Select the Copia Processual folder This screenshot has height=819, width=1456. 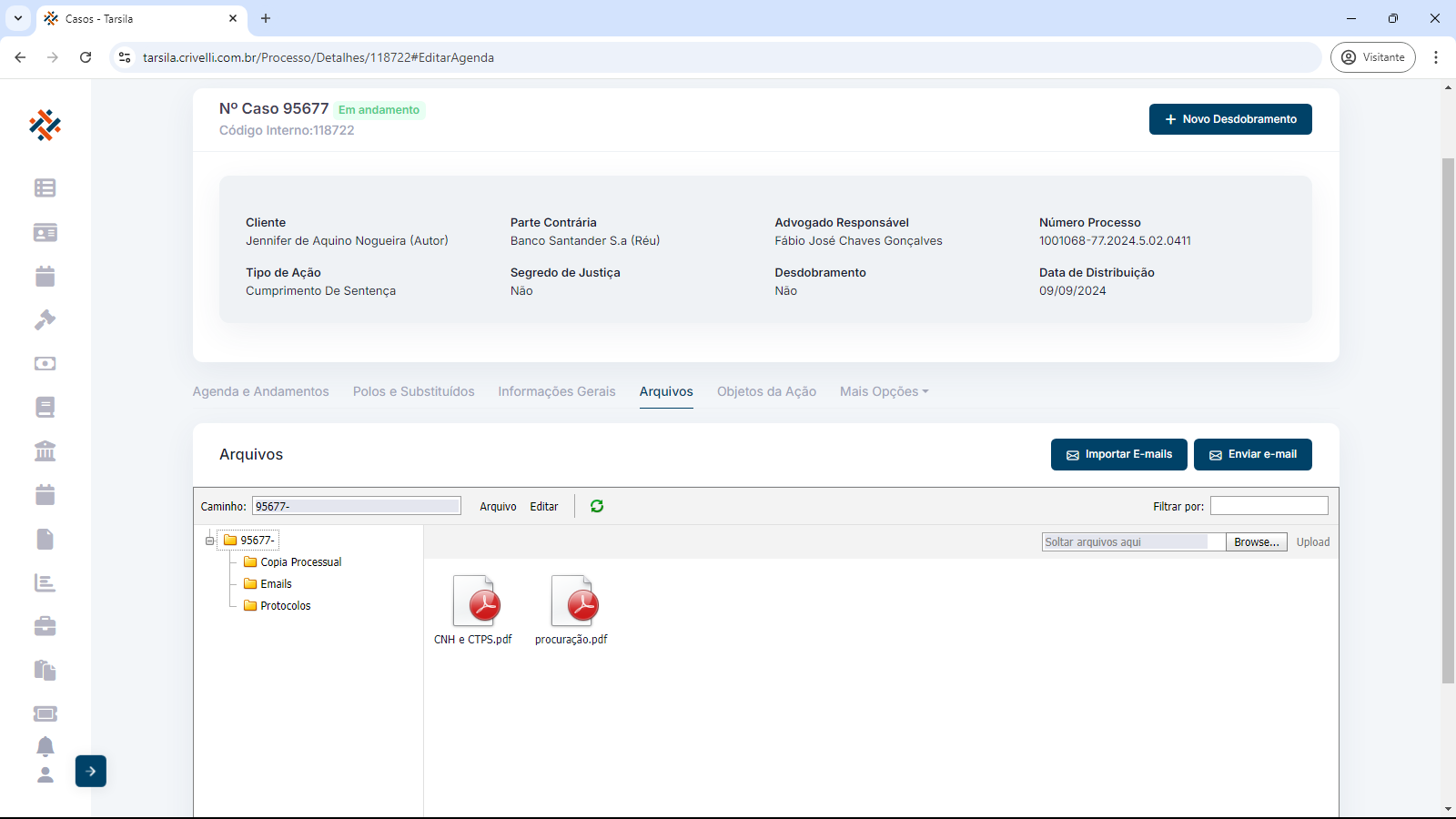coord(300,562)
